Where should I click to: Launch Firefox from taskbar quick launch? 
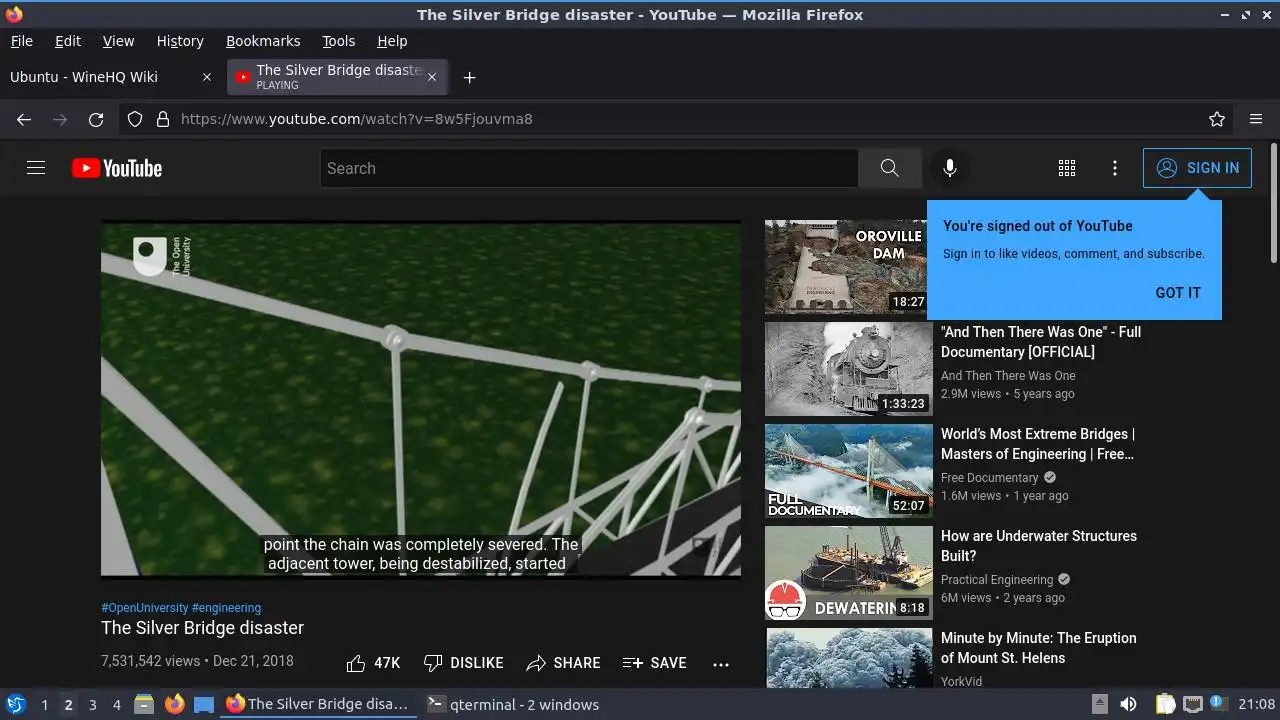click(174, 704)
